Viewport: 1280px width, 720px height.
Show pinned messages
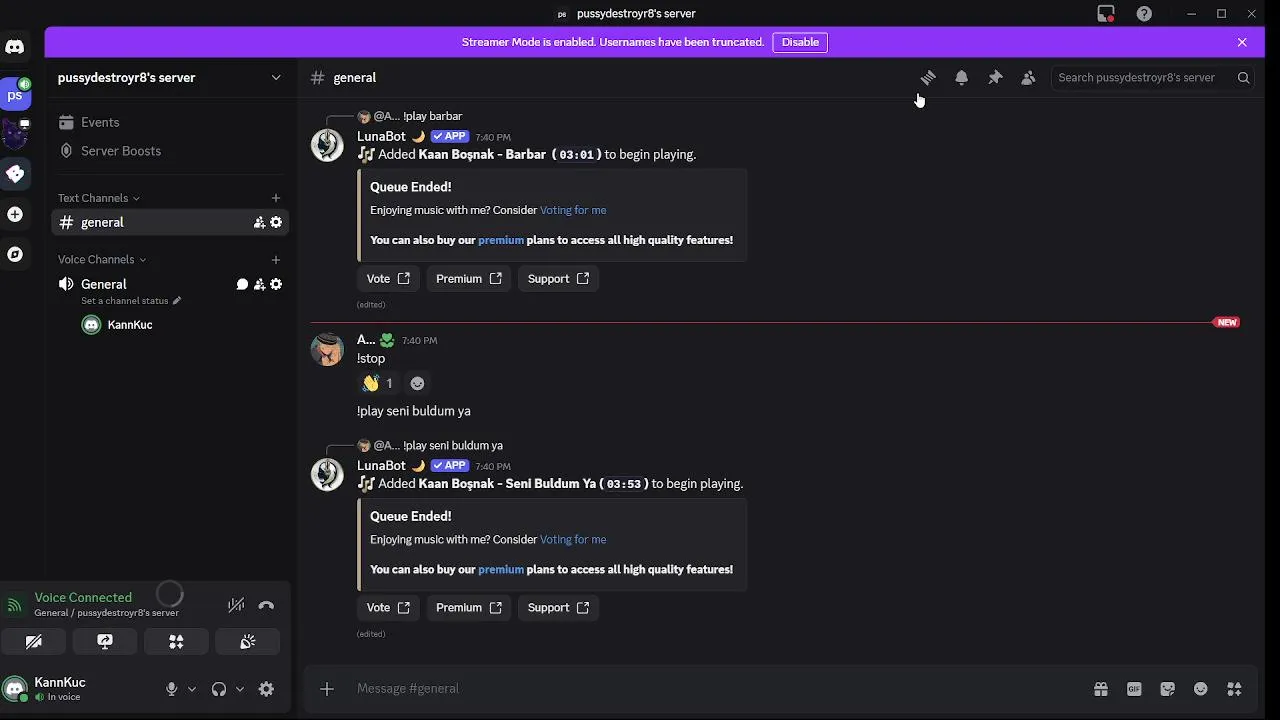[995, 78]
